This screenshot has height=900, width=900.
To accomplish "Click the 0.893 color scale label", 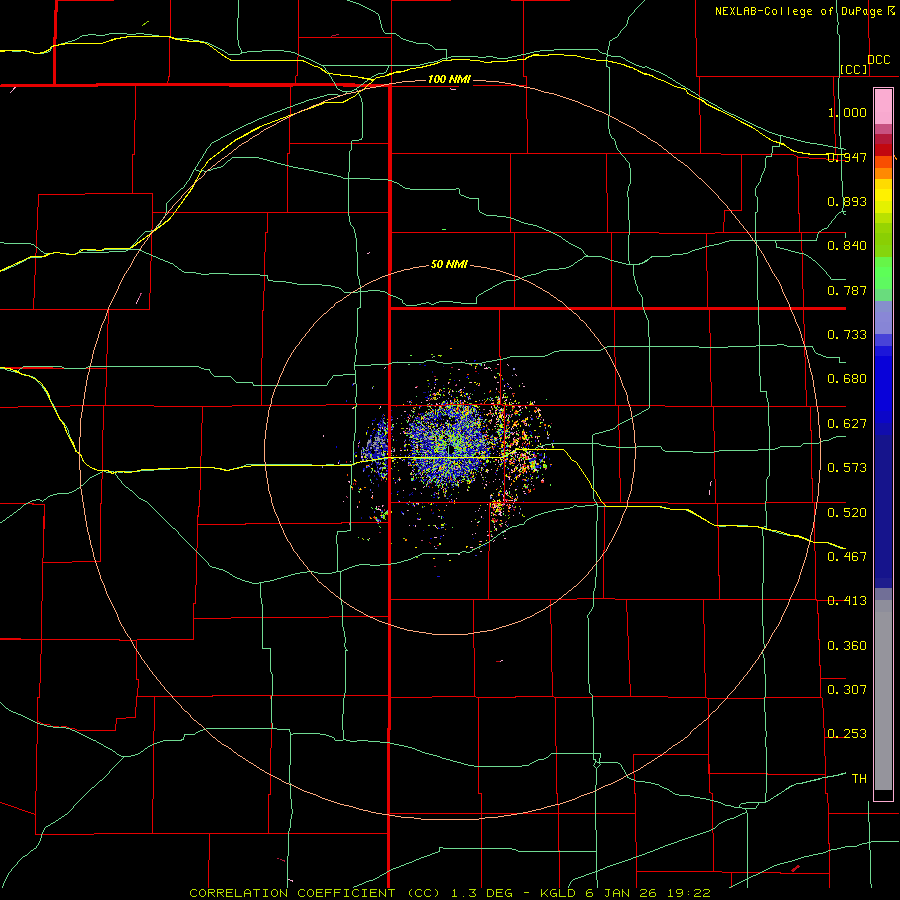I will click(x=847, y=201).
